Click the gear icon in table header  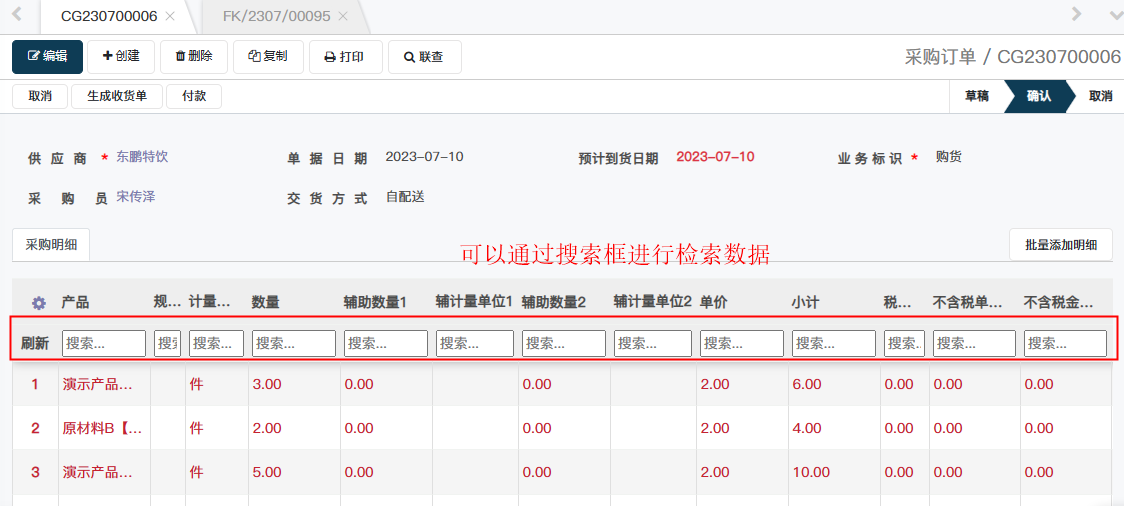pos(39,303)
